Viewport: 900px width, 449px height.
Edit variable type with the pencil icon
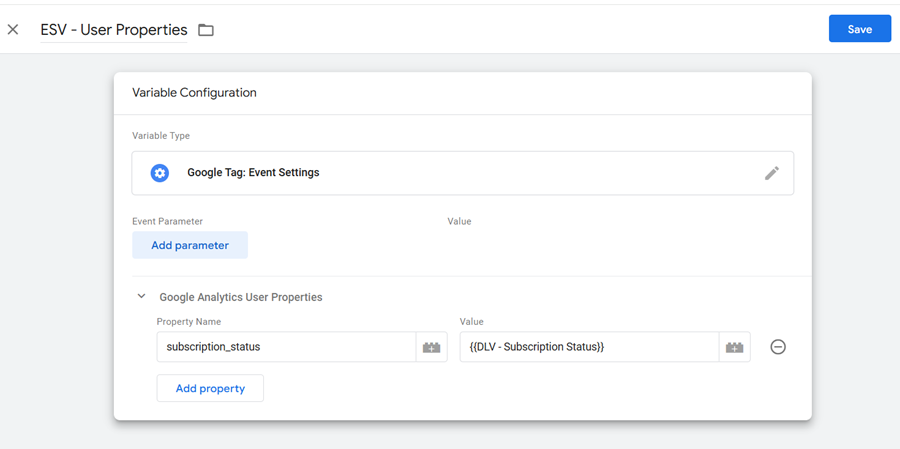point(772,173)
